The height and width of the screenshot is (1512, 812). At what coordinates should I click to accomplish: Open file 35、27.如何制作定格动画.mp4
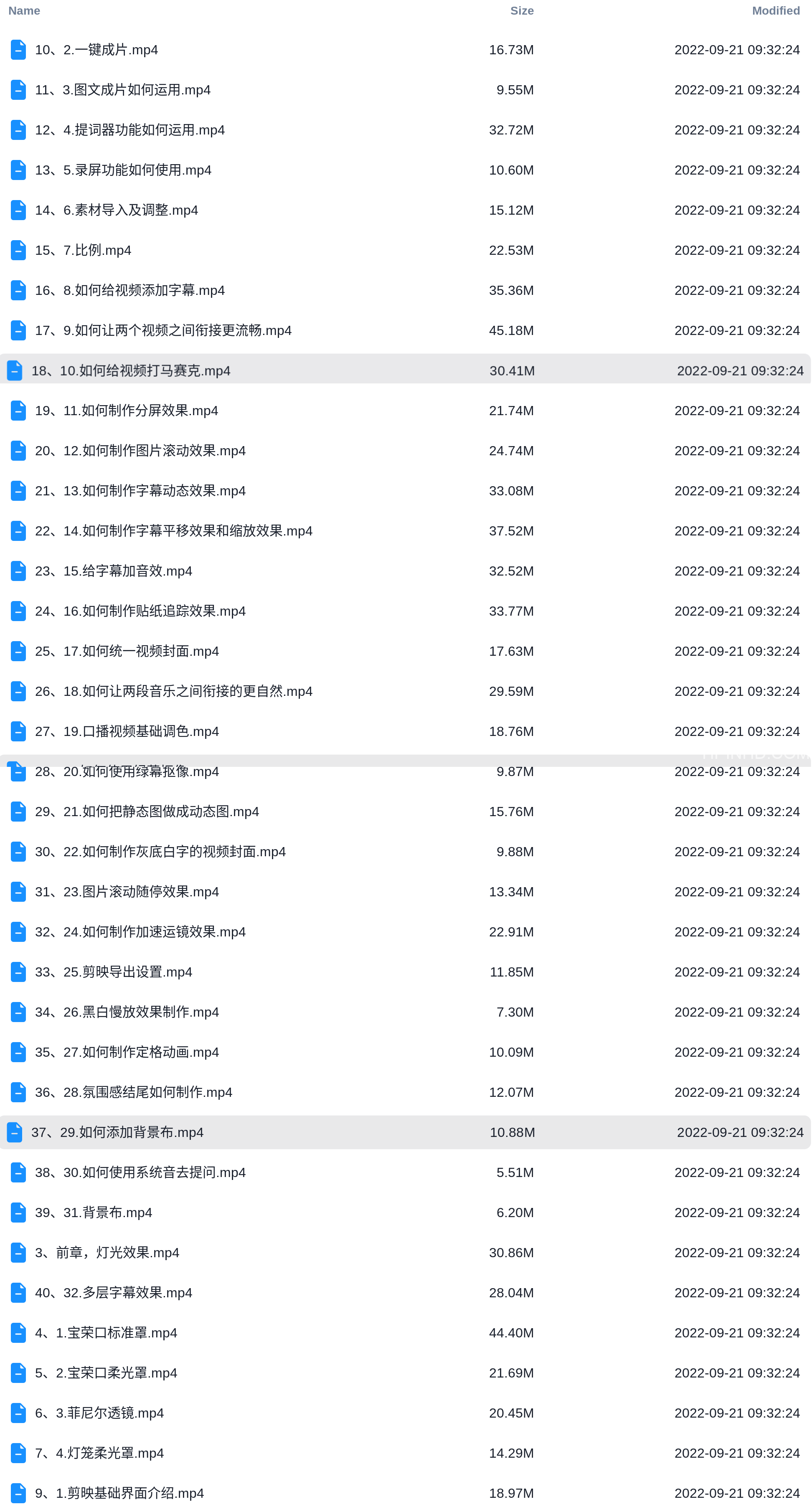click(127, 1053)
